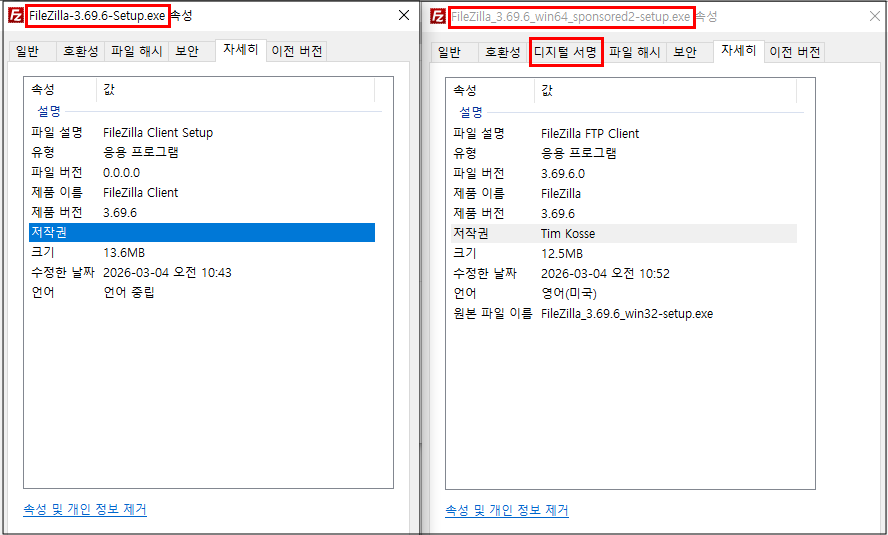Click 속성 column header in right window
The height and width of the screenshot is (535, 888).
(x=492, y=91)
